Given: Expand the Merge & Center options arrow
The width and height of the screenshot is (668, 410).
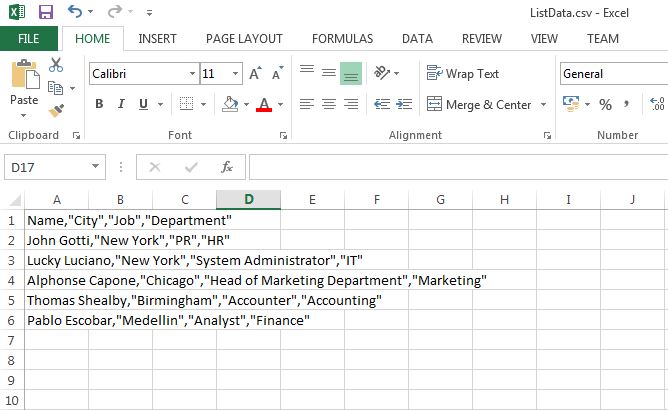Looking at the screenshot, I should 543,104.
